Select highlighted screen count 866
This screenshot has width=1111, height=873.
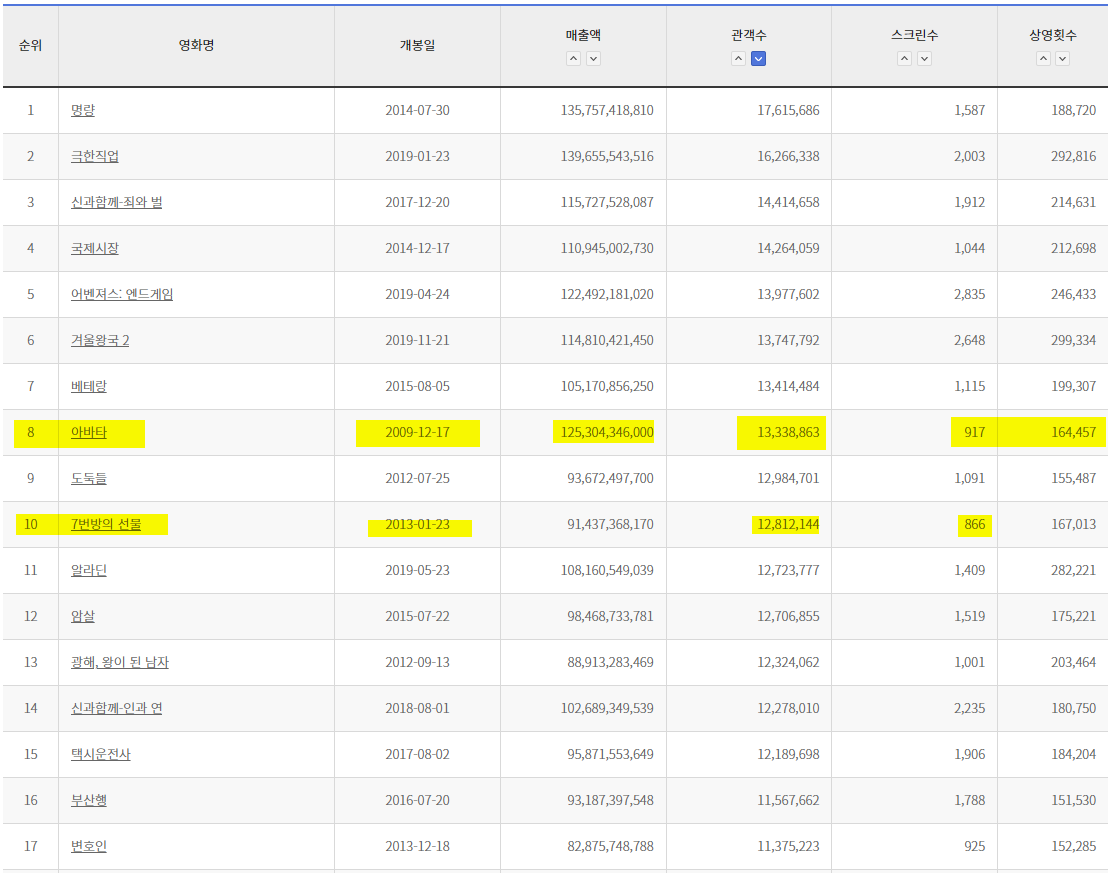974,524
